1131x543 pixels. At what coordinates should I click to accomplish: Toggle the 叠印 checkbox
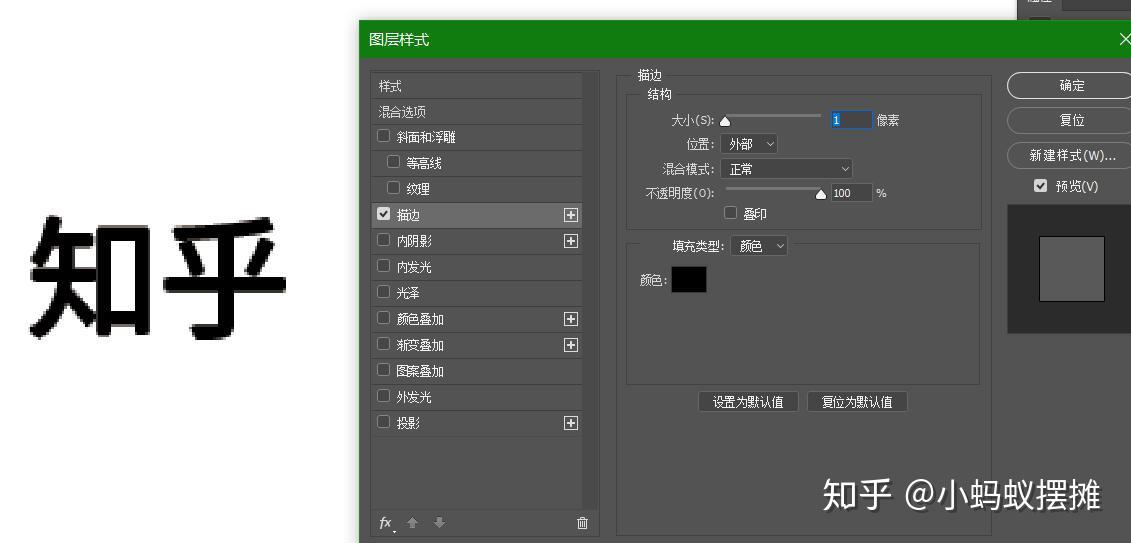(731, 213)
